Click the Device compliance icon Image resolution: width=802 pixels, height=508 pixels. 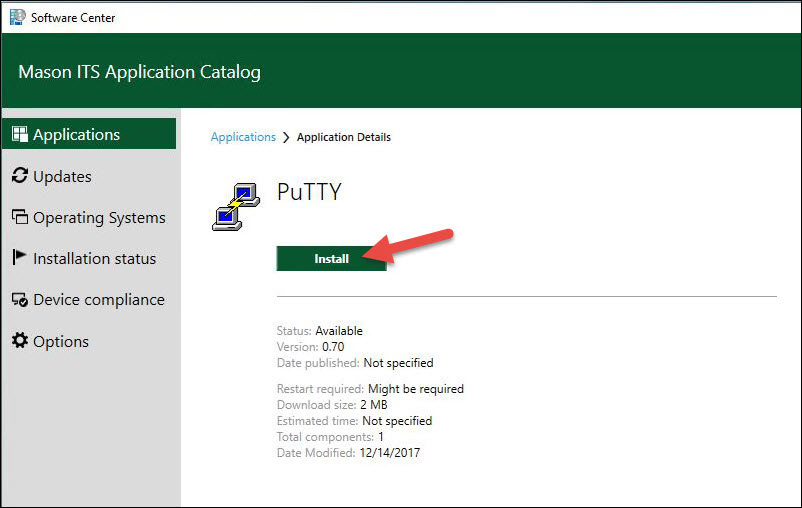pos(19,300)
